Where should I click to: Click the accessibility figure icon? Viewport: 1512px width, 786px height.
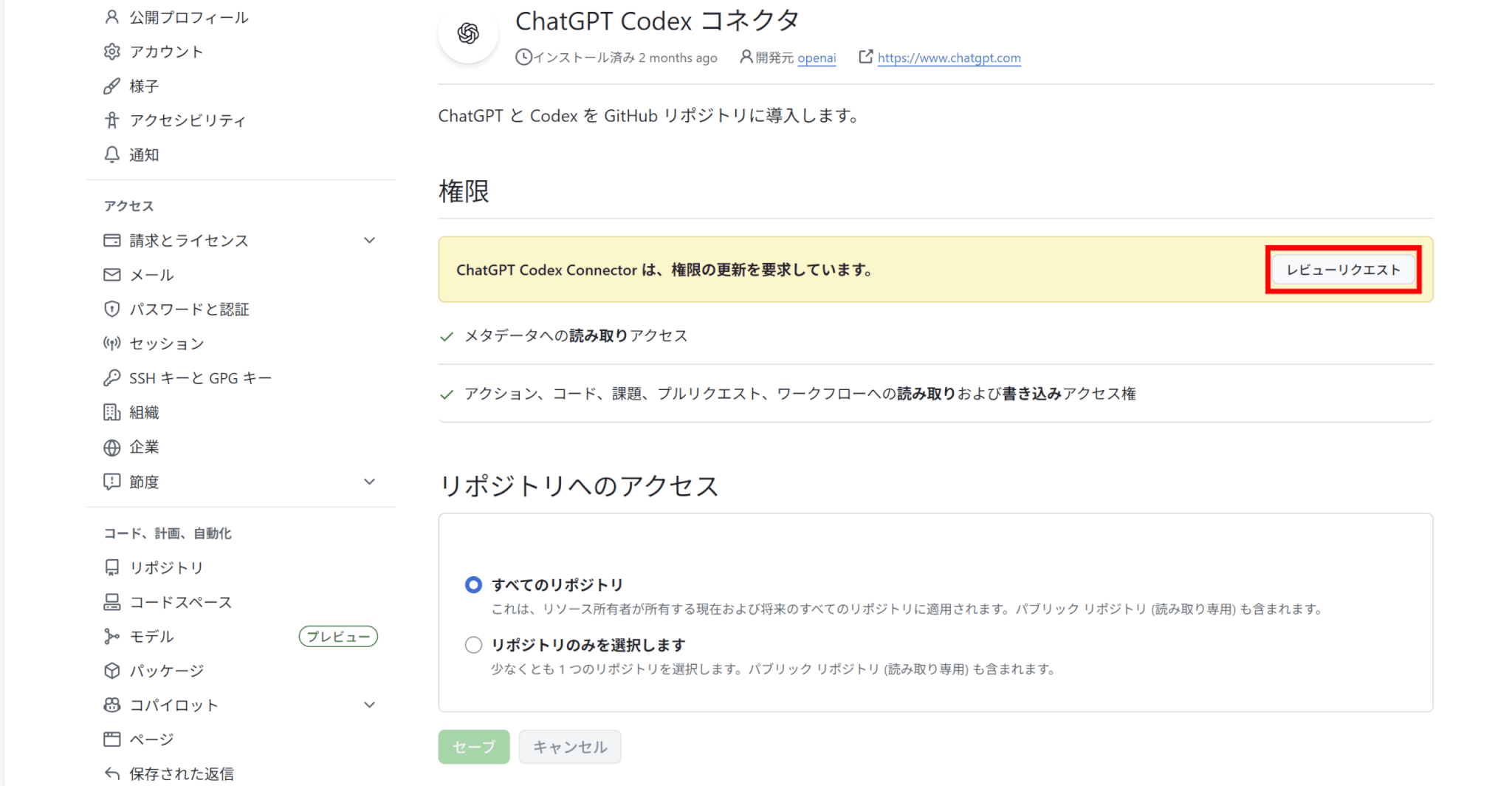(x=111, y=120)
